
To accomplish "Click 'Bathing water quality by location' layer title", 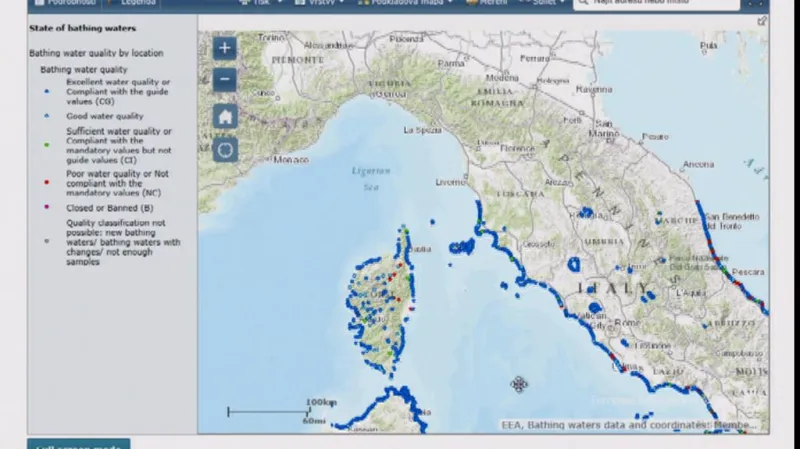I will (96, 53).
